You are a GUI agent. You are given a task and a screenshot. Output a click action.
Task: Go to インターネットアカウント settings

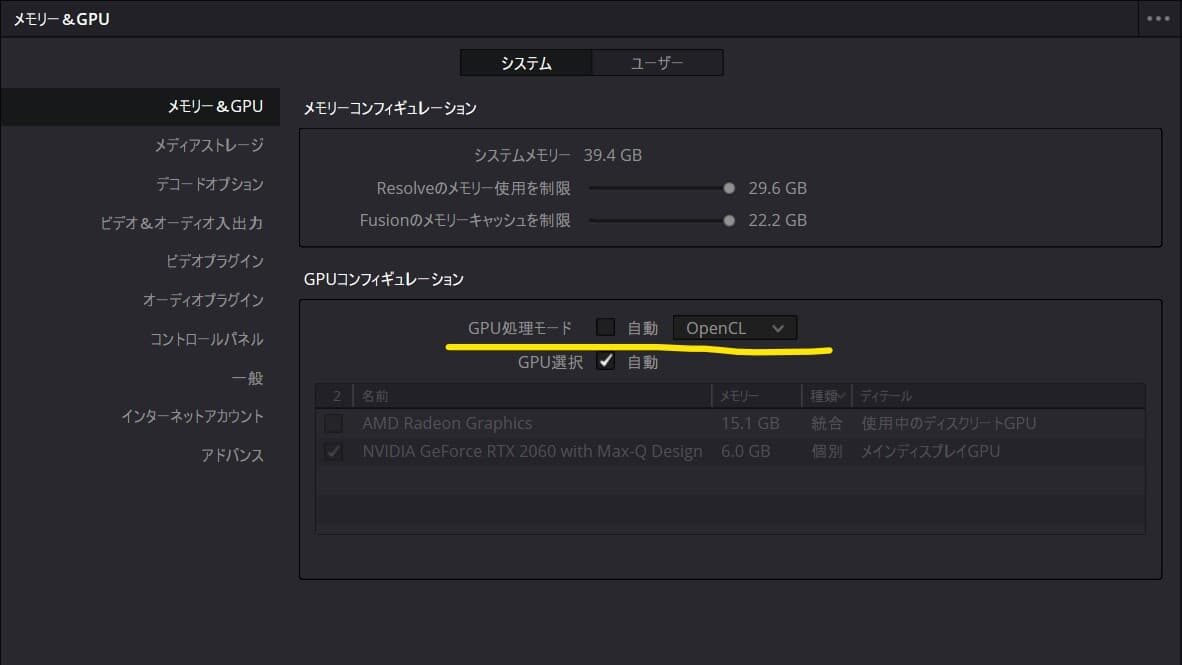[192, 416]
